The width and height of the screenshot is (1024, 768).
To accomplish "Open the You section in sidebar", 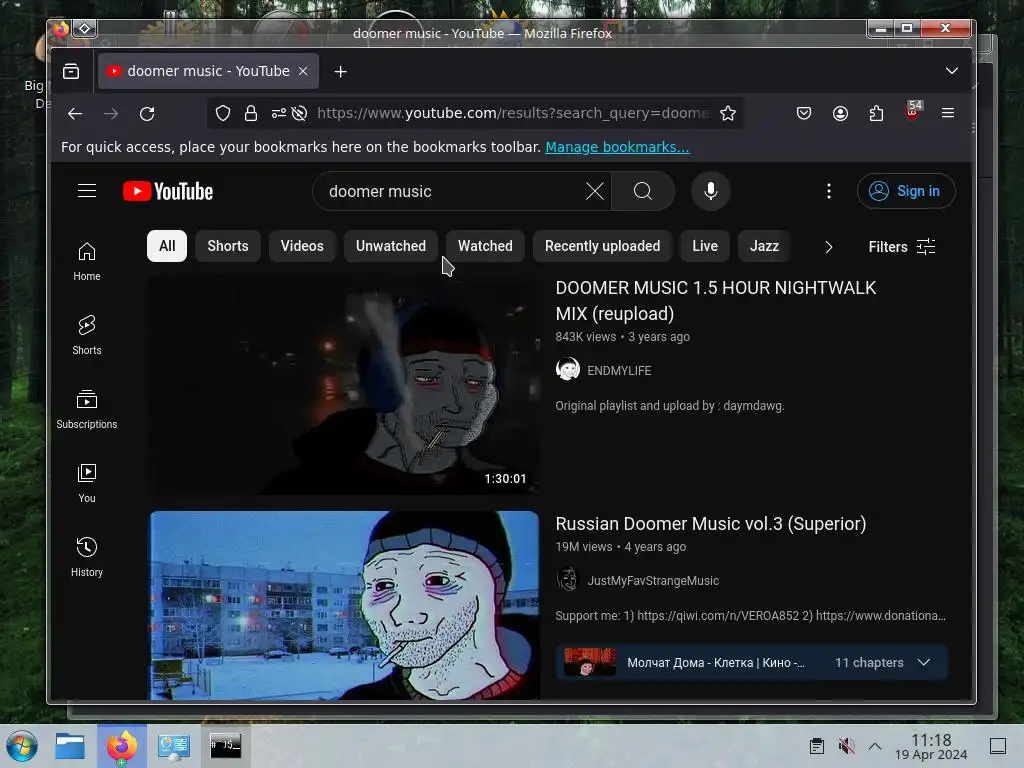I will coord(87,483).
